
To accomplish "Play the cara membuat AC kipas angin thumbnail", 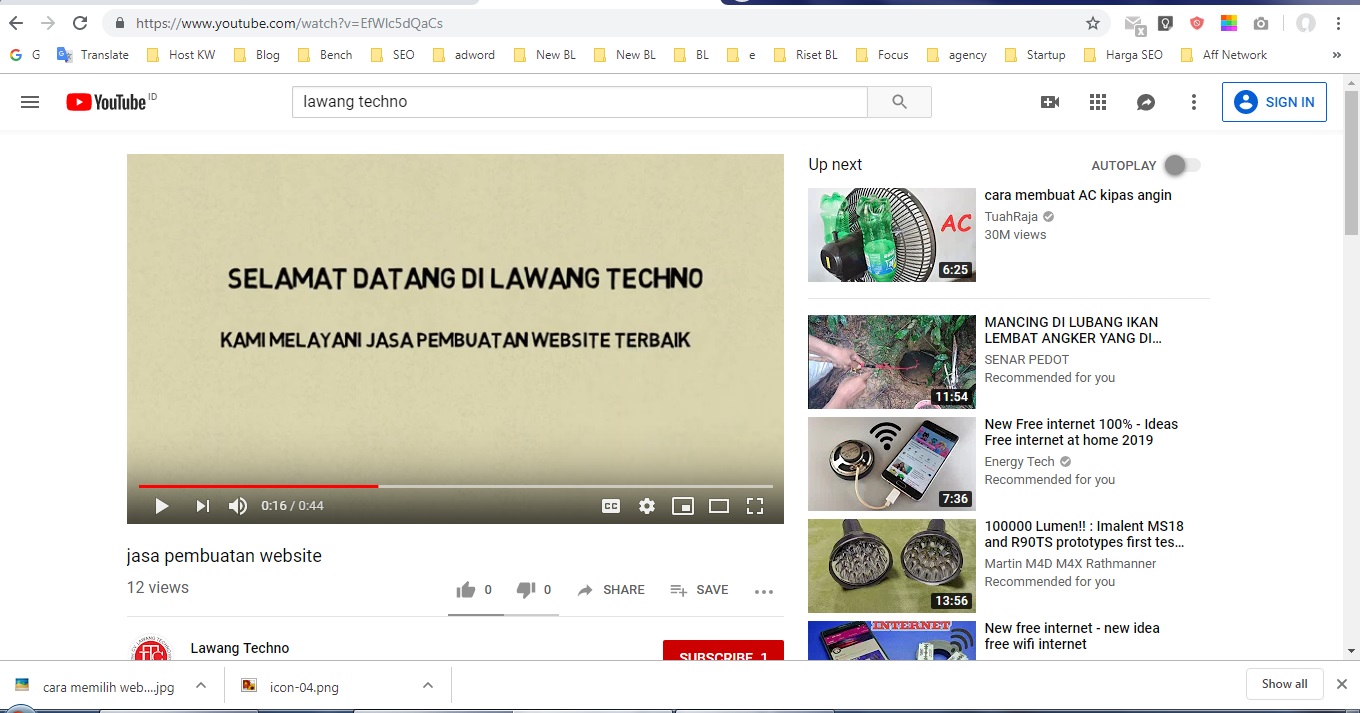I will [891, 235].
